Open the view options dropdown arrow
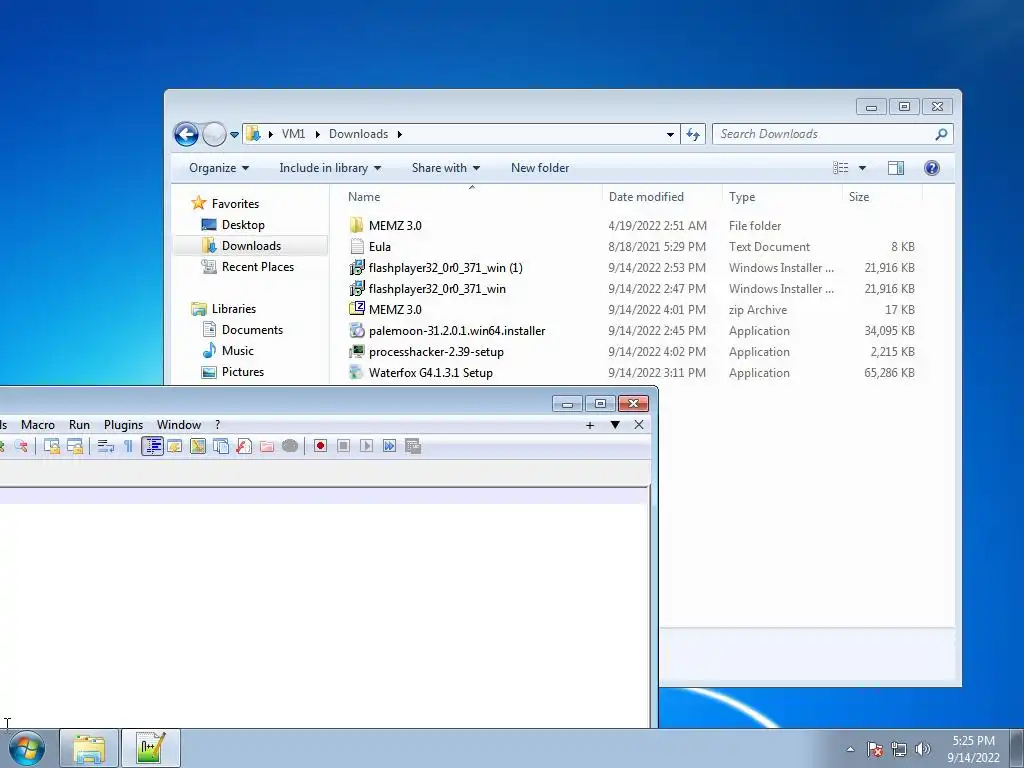1024x768 pixels. (x=862, y=168)
